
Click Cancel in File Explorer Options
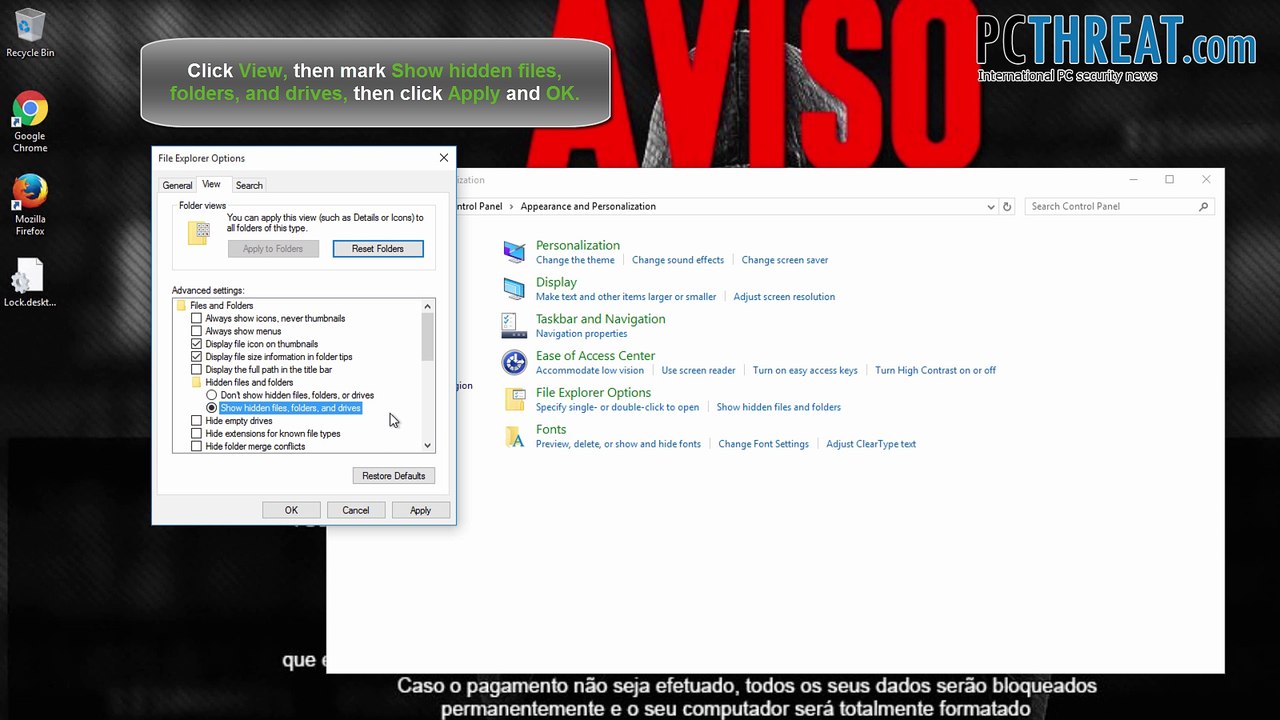pyautogui.click(x=356, y=510)
